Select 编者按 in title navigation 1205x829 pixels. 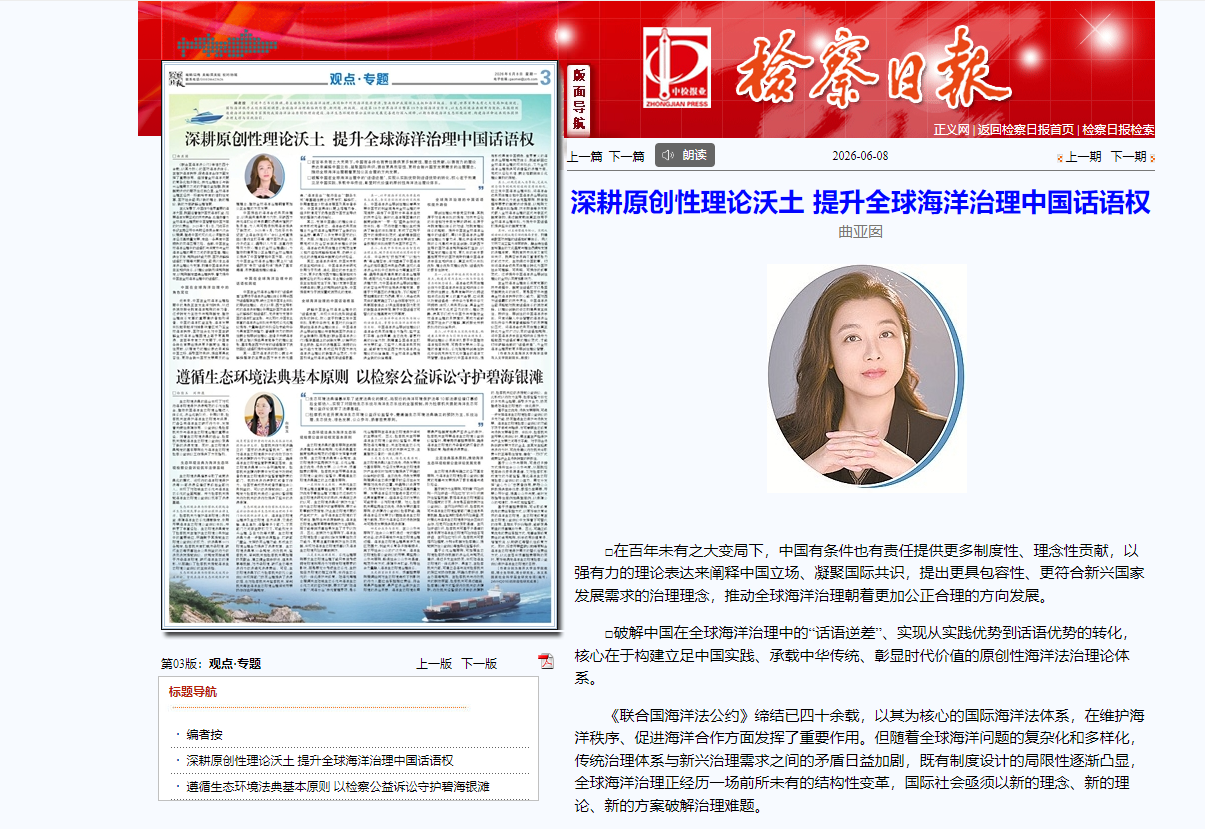pos(204,734)
